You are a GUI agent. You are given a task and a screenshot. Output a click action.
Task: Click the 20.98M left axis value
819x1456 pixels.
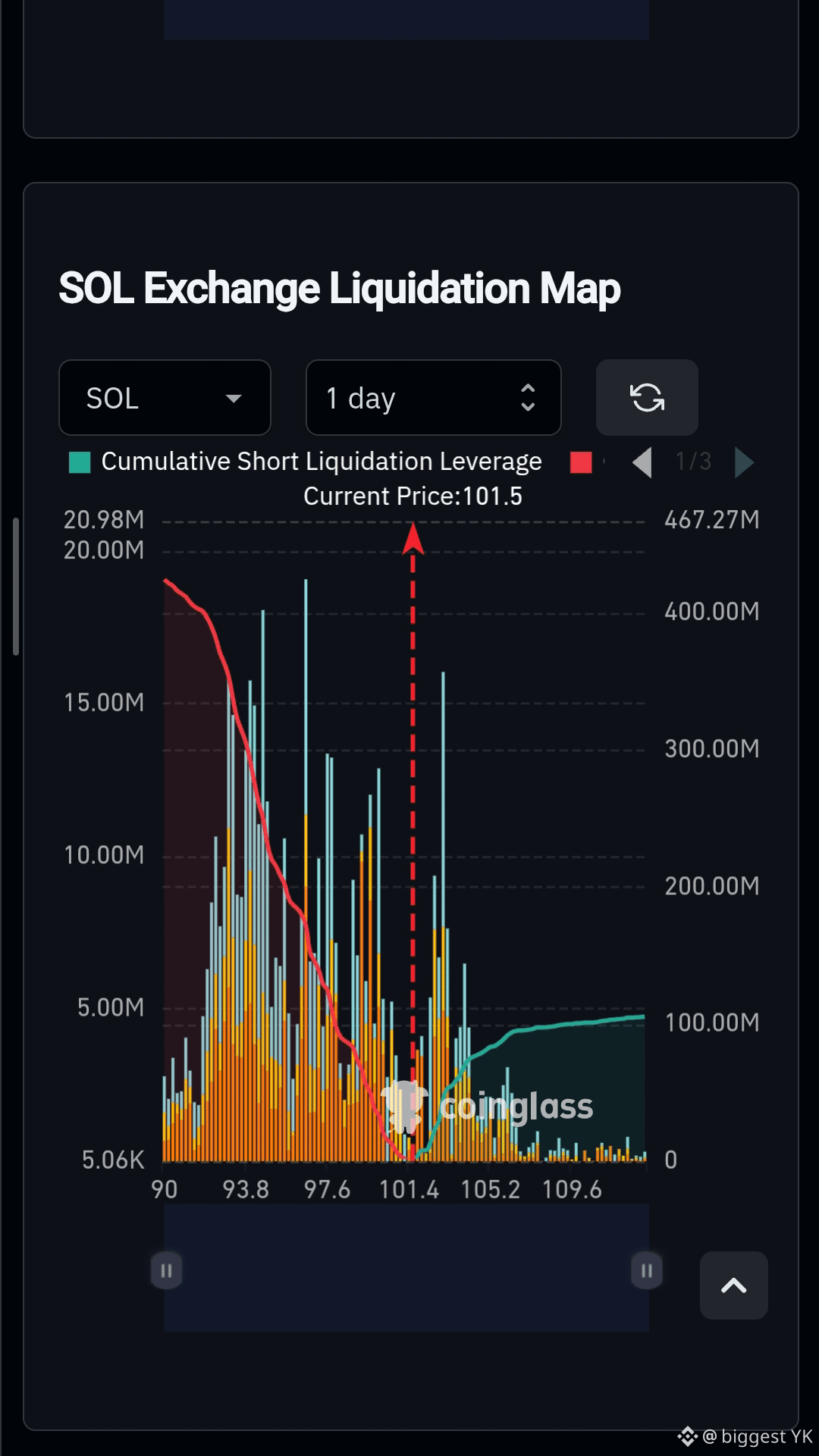pyautogui.click(x=104, y=520)
